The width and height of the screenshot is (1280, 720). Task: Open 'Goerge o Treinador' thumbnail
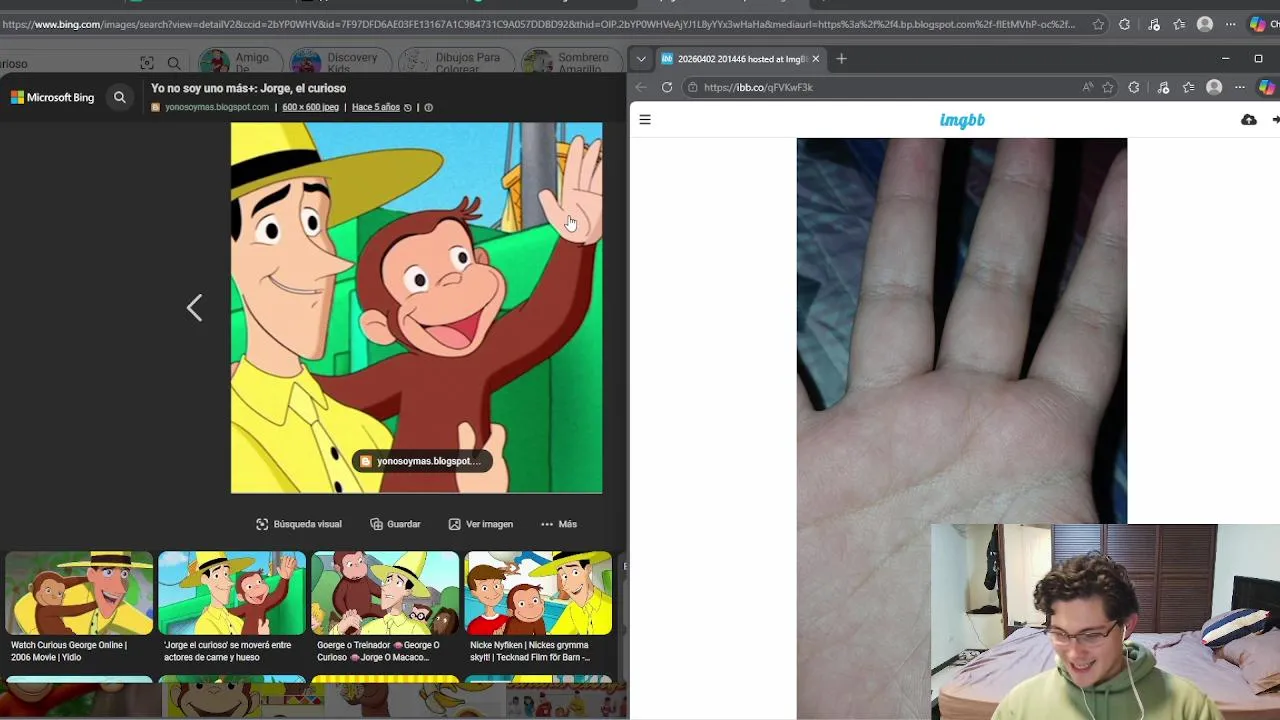[x=385, y=593]
